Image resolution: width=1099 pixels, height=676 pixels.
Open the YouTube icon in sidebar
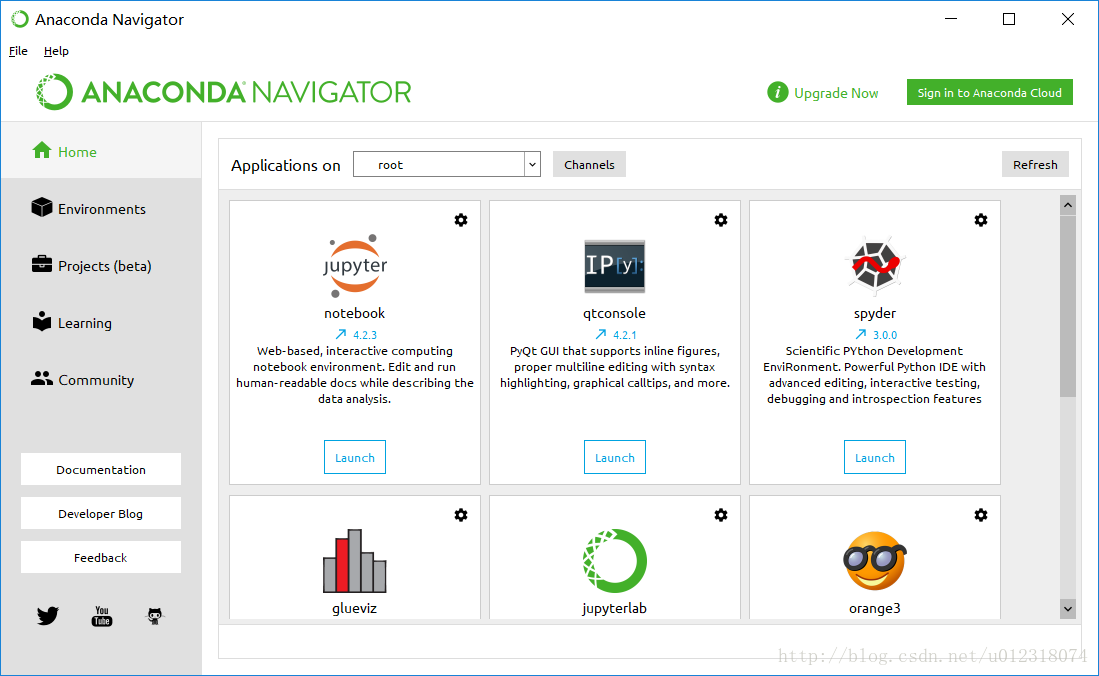102,616
